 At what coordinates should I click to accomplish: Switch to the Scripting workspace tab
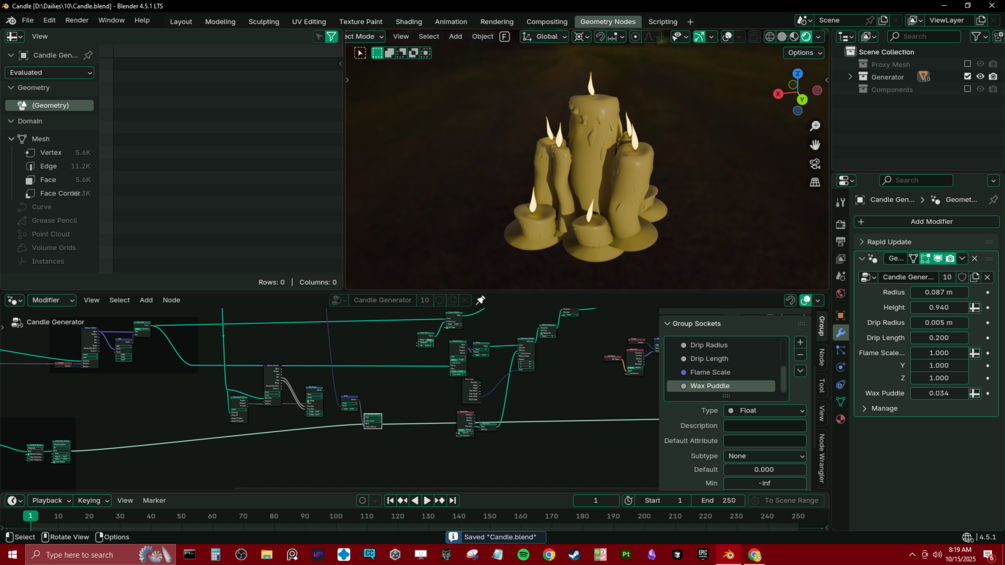tap(662, 21)
